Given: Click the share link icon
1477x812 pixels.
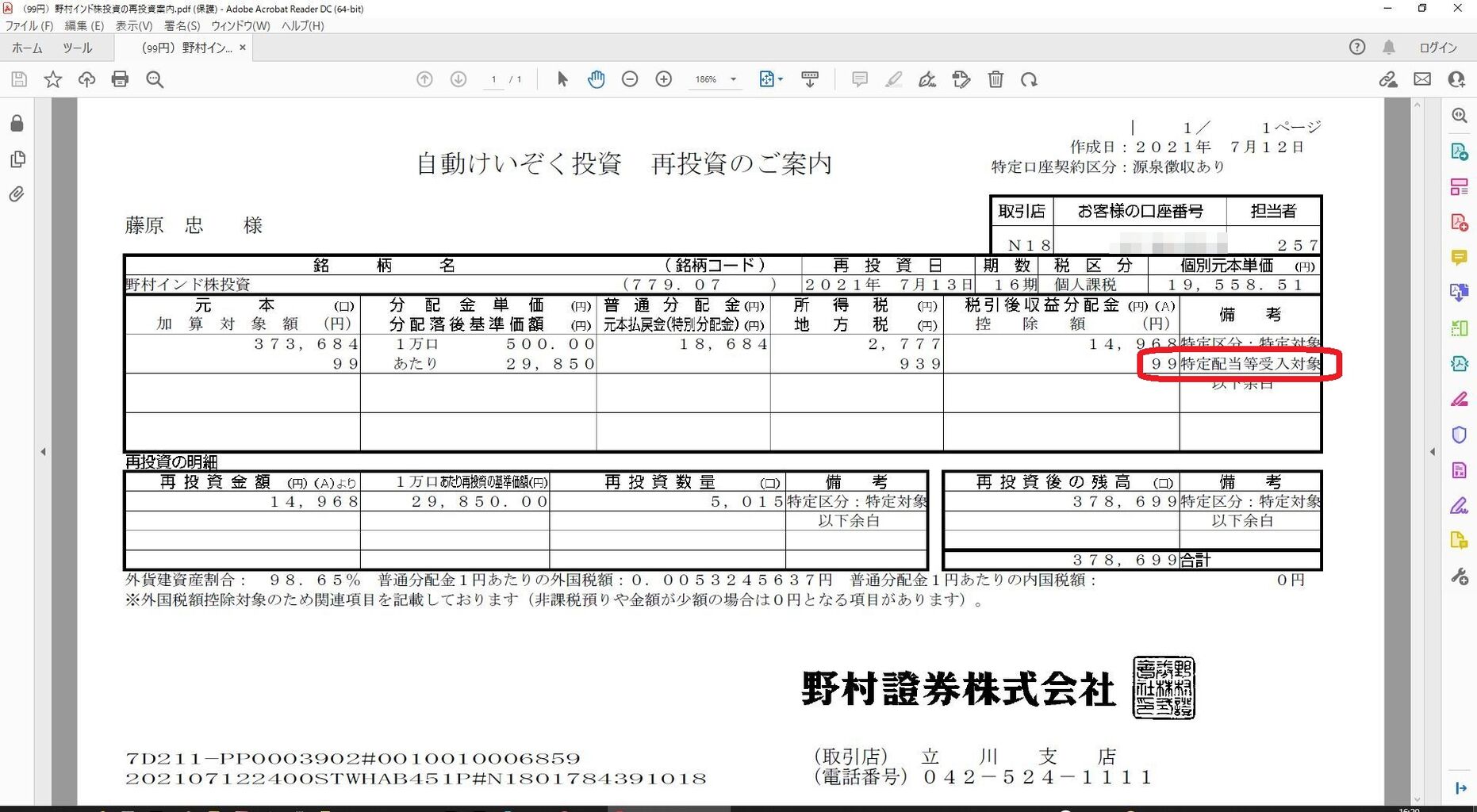Looking at the screenshot, I should 1388,79.
